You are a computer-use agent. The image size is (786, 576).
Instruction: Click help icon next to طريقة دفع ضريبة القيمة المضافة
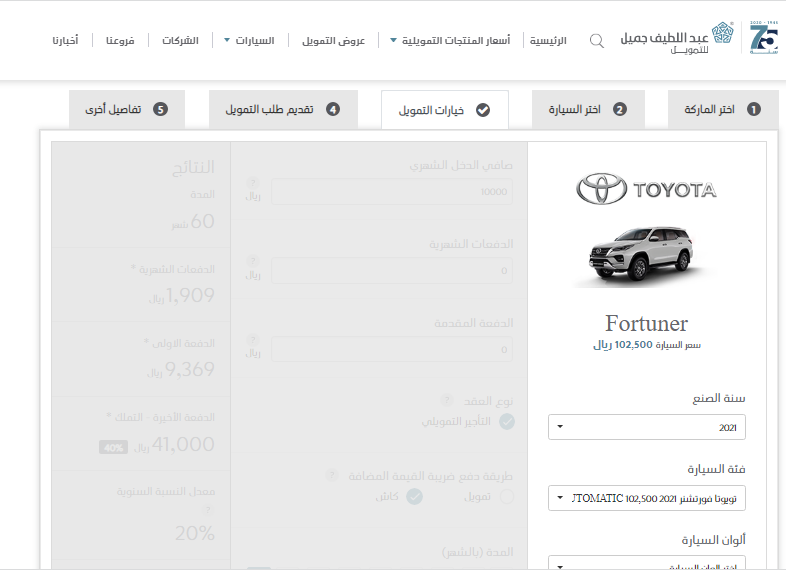(x=331, y=475)
